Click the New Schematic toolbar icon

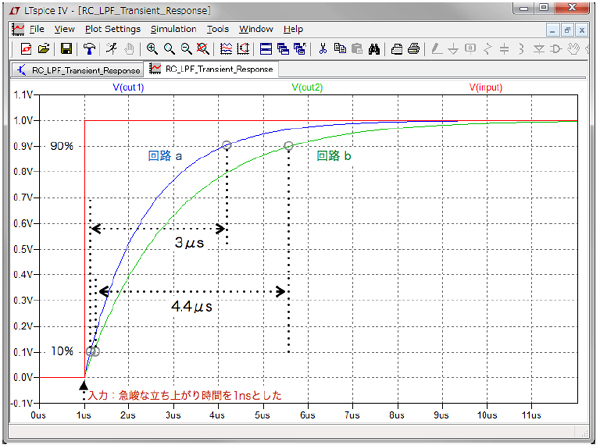click(x=26, y=48)
